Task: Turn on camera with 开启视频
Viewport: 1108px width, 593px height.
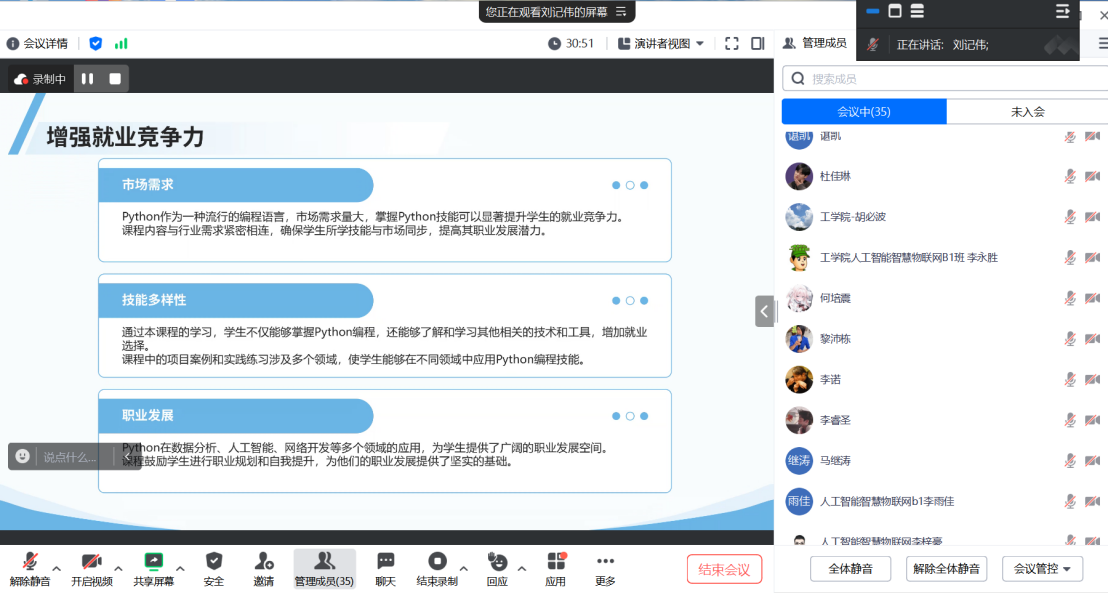Action: coord(91,563)
